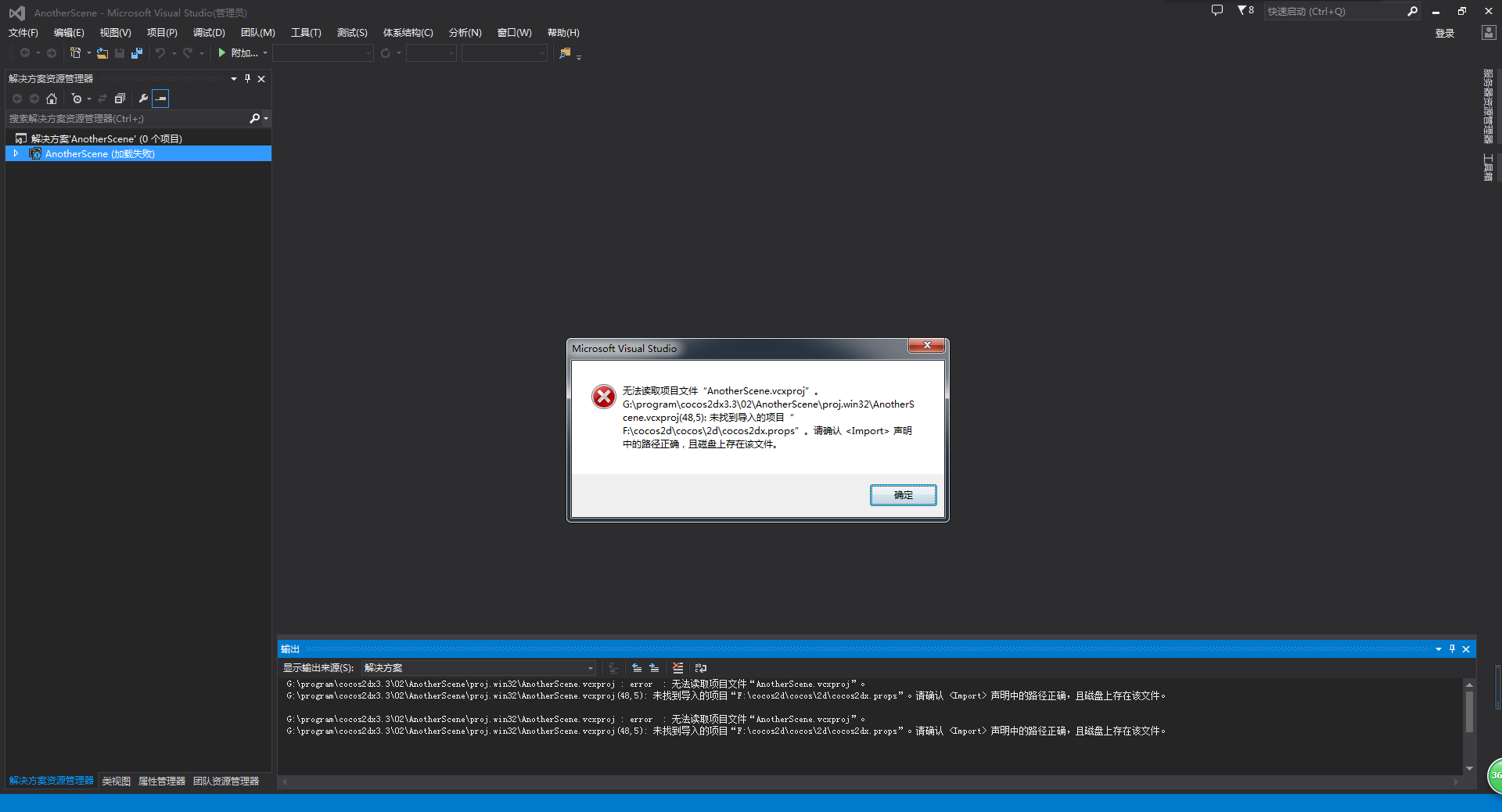Click the account avatar icon
The width and height of the screenshot is (1502, 812).
pyautogui.click(x=1489, y=33)
